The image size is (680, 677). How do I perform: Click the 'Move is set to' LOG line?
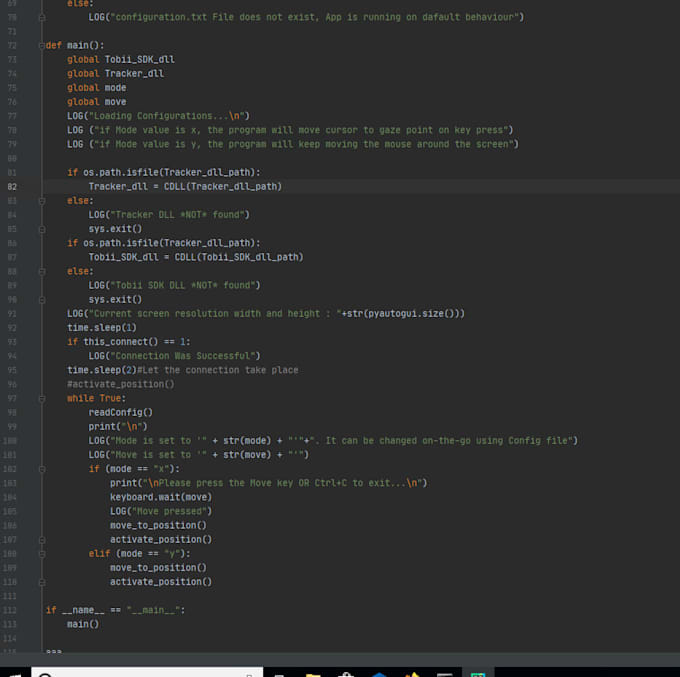pos(199,455)
